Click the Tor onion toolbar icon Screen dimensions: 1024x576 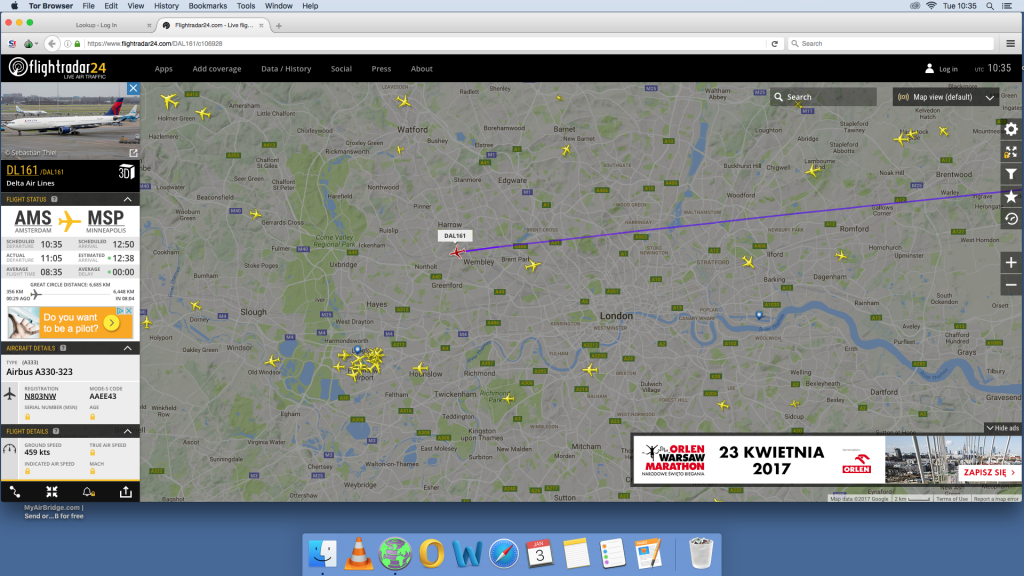click(x=29, y=44)
